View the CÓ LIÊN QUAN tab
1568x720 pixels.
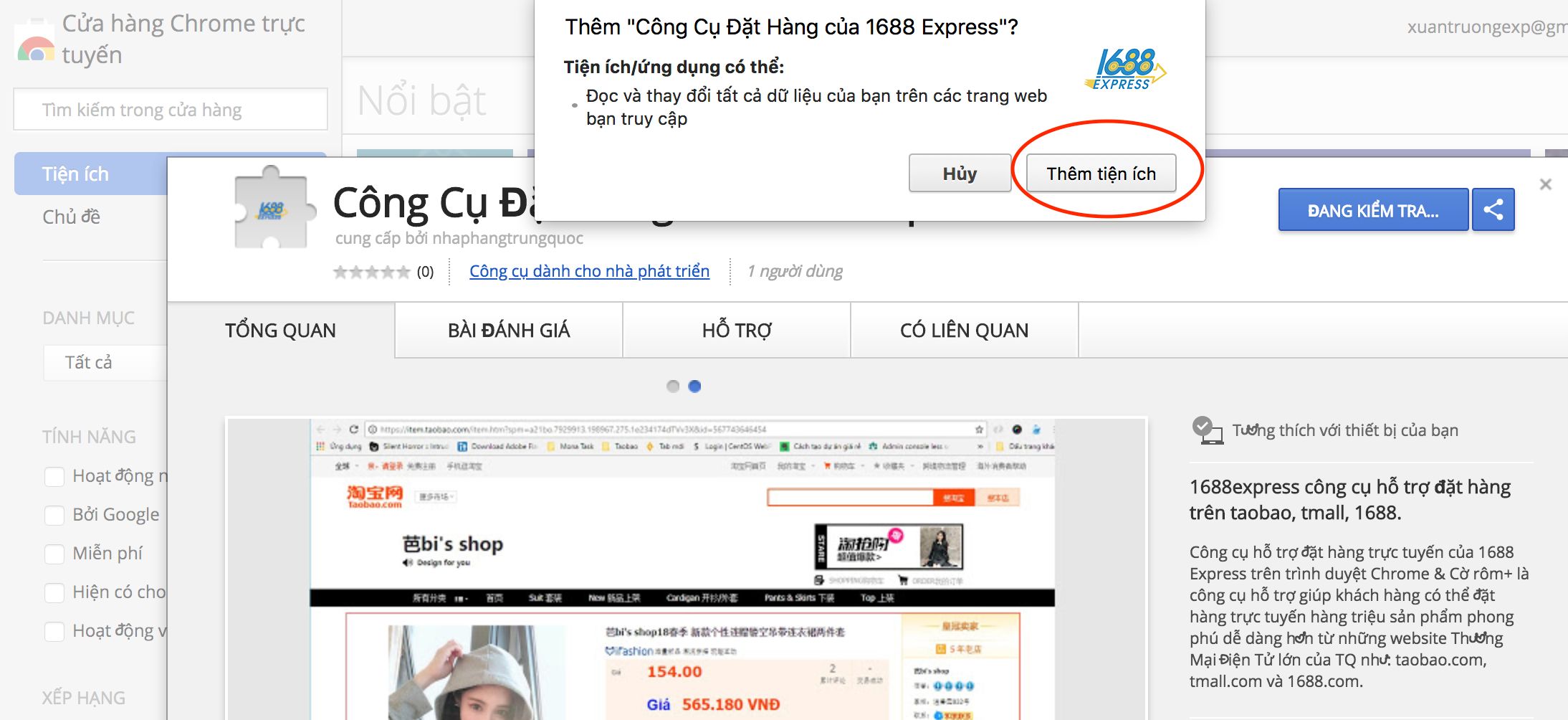click(x=965, y=331)
